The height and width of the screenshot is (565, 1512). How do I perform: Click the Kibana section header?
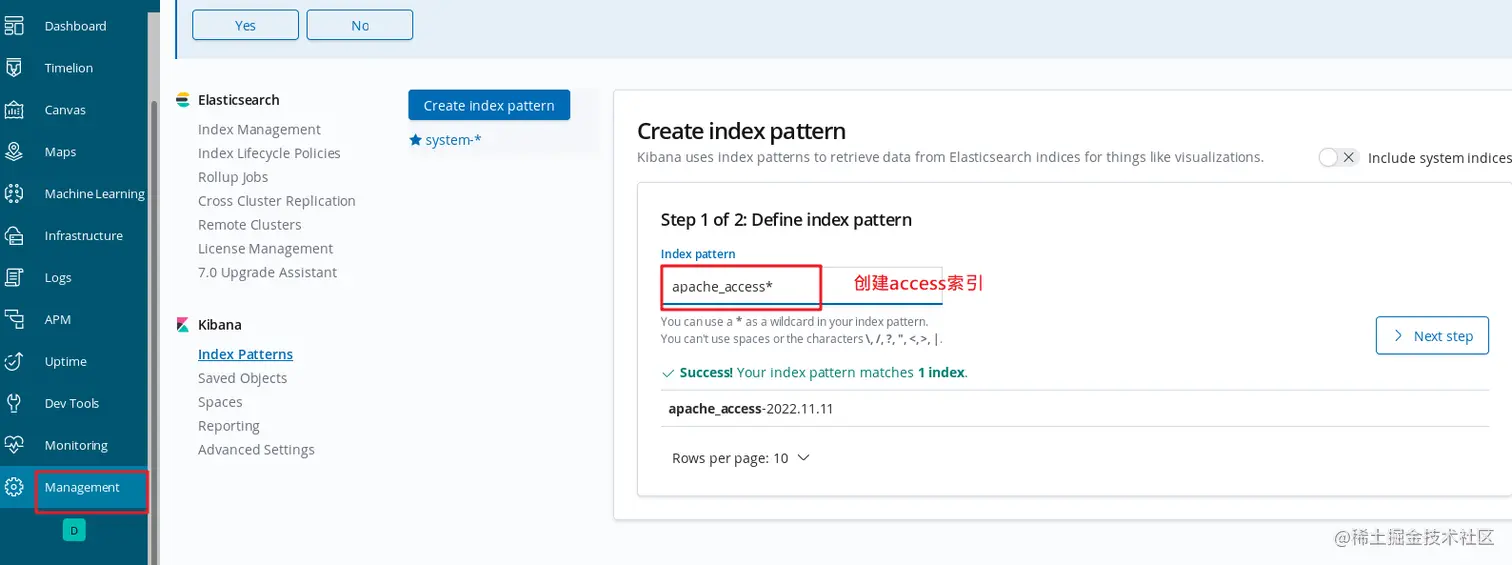click(x=219, y=325)
